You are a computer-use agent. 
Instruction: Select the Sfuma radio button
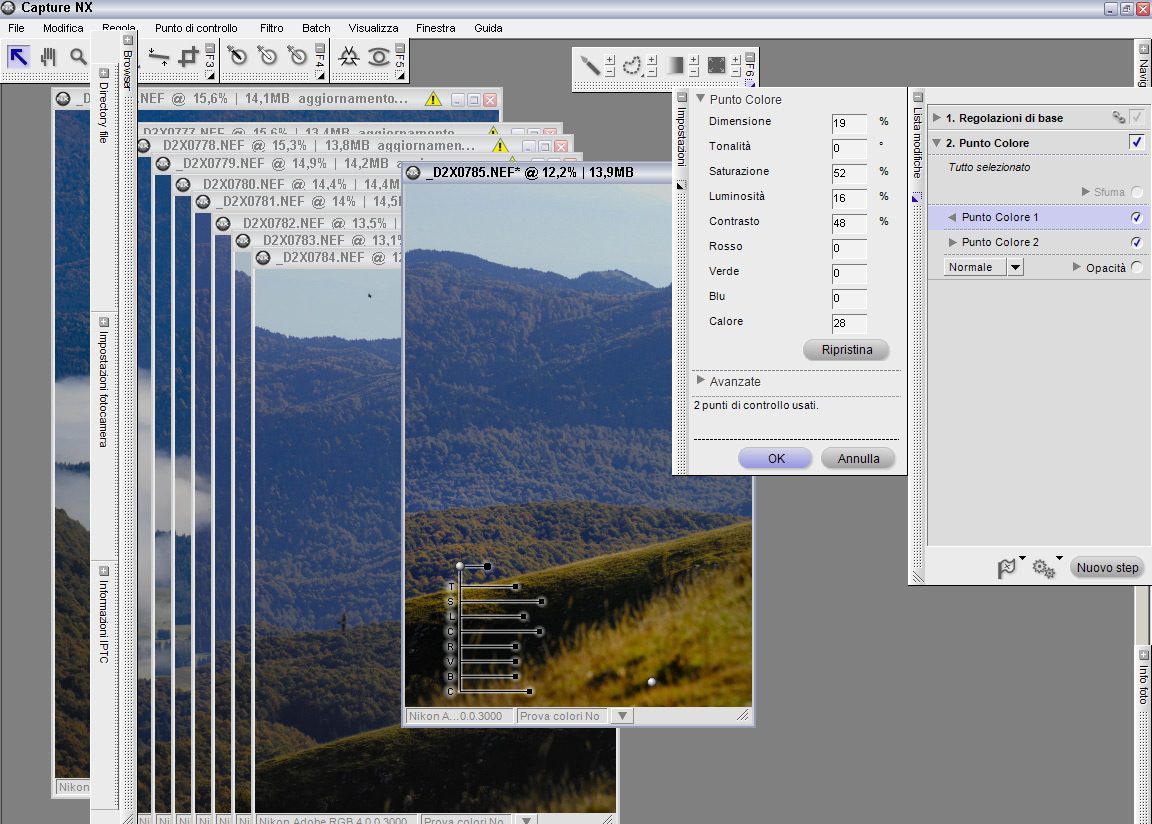click(1137, 192)
